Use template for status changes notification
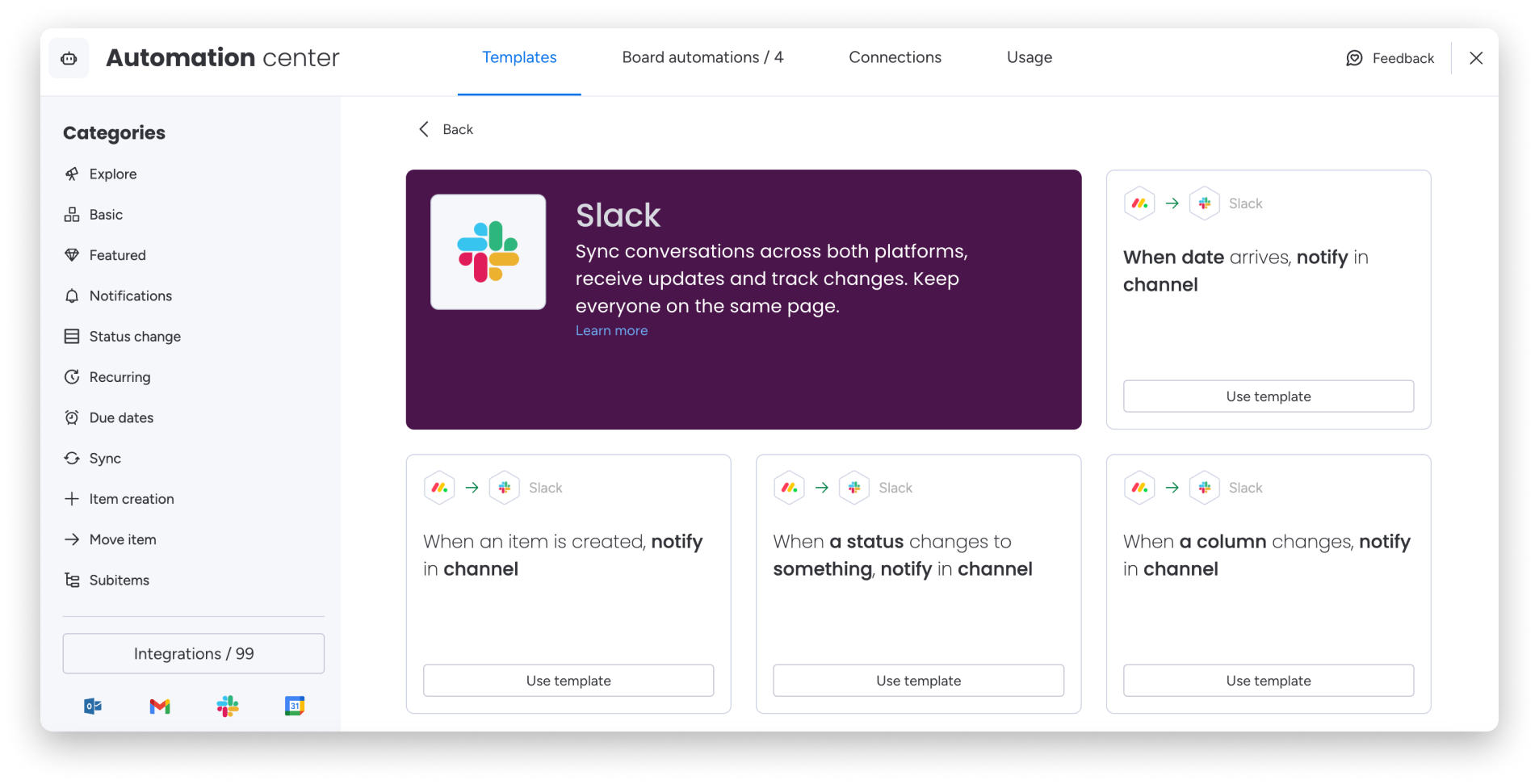1539x784 pixels. pyautogui.click(x=919, y=681)
